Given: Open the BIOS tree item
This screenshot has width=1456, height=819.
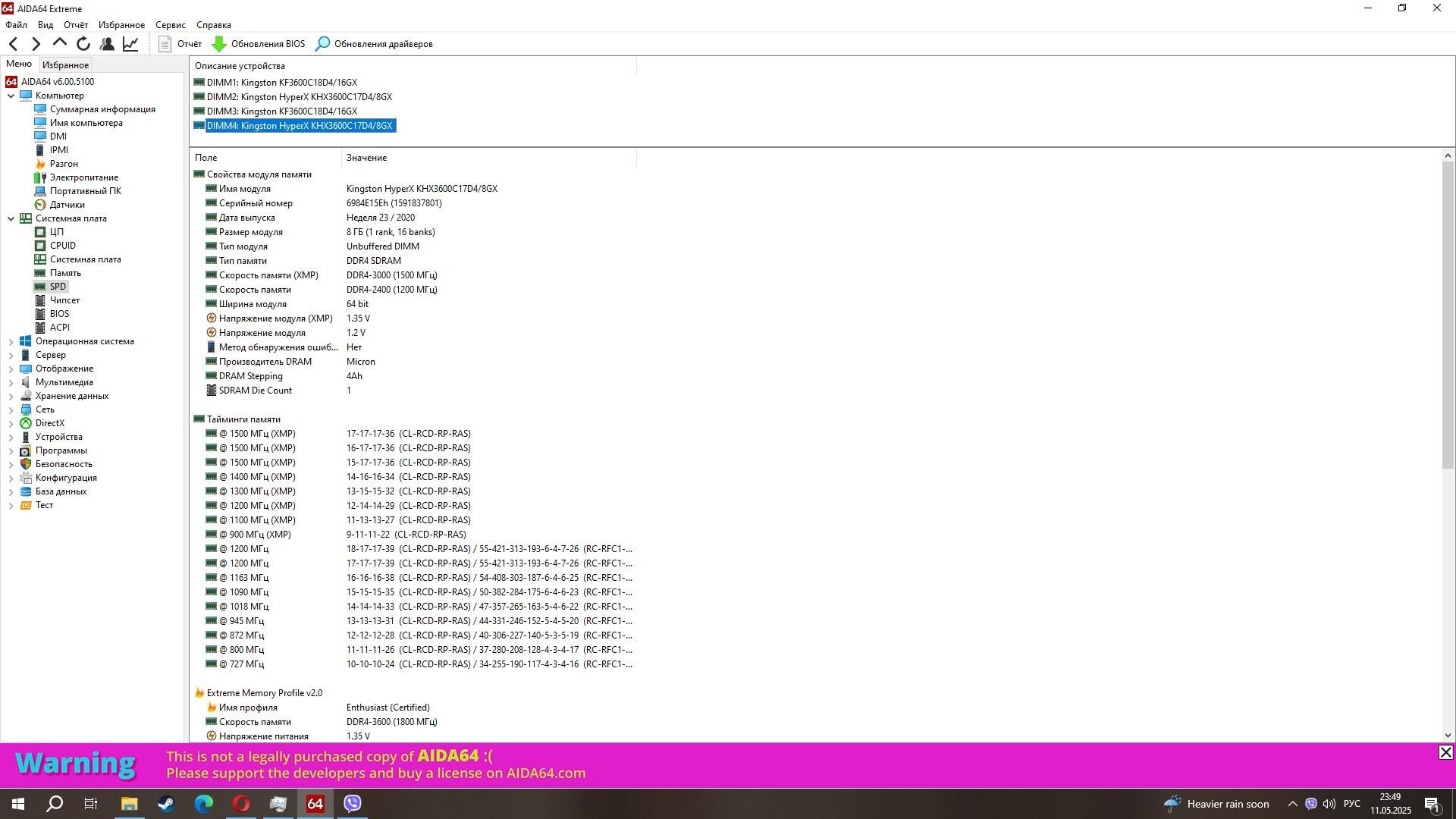Looking at the screenshot, I should click(x=59, y=314).
